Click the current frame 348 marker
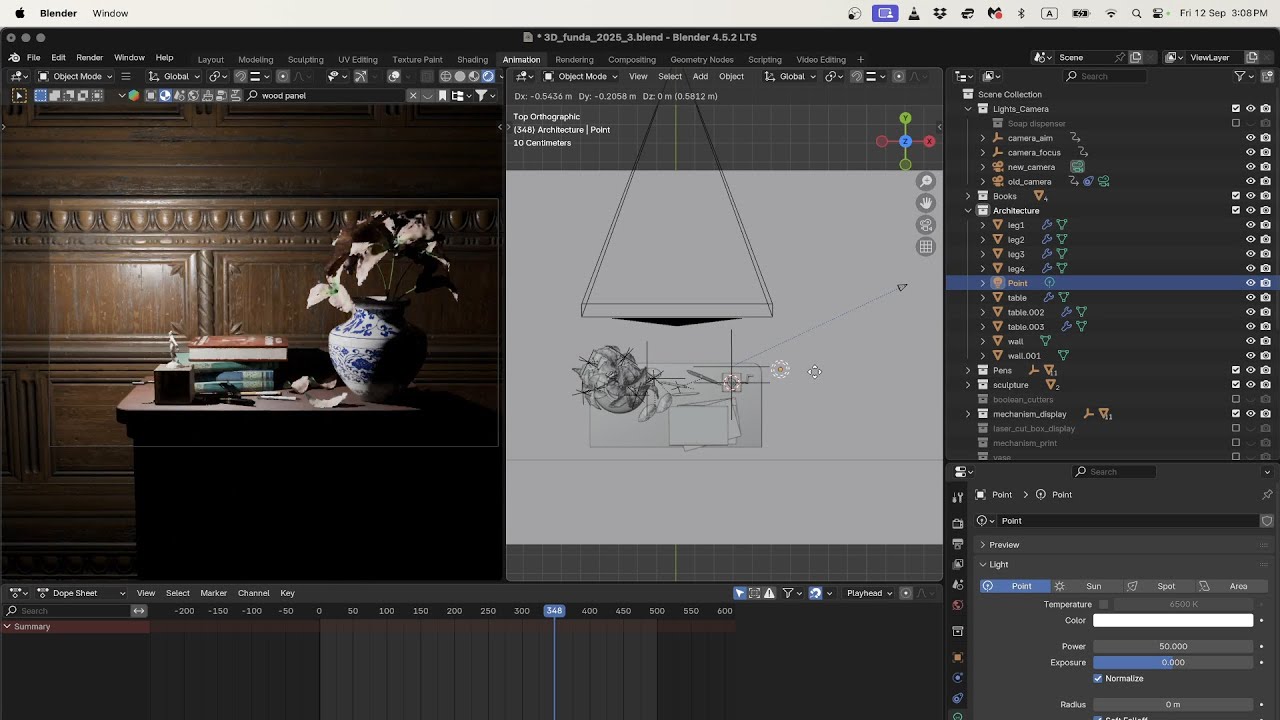Image resolution: width=1280 pixels, height=720 pixels. pyautogui.click(x=554, y=611)
